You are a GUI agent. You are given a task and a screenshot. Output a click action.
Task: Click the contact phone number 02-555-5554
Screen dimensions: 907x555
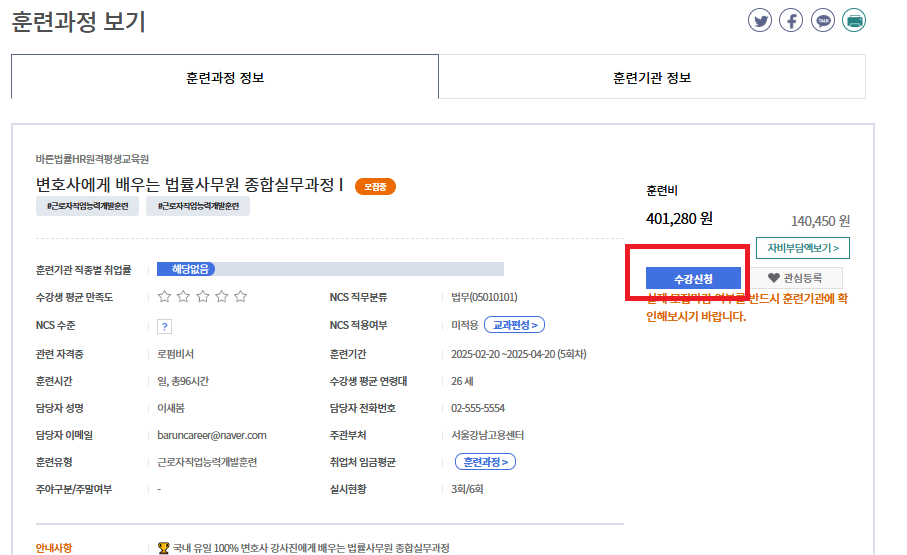click(478, 408)
